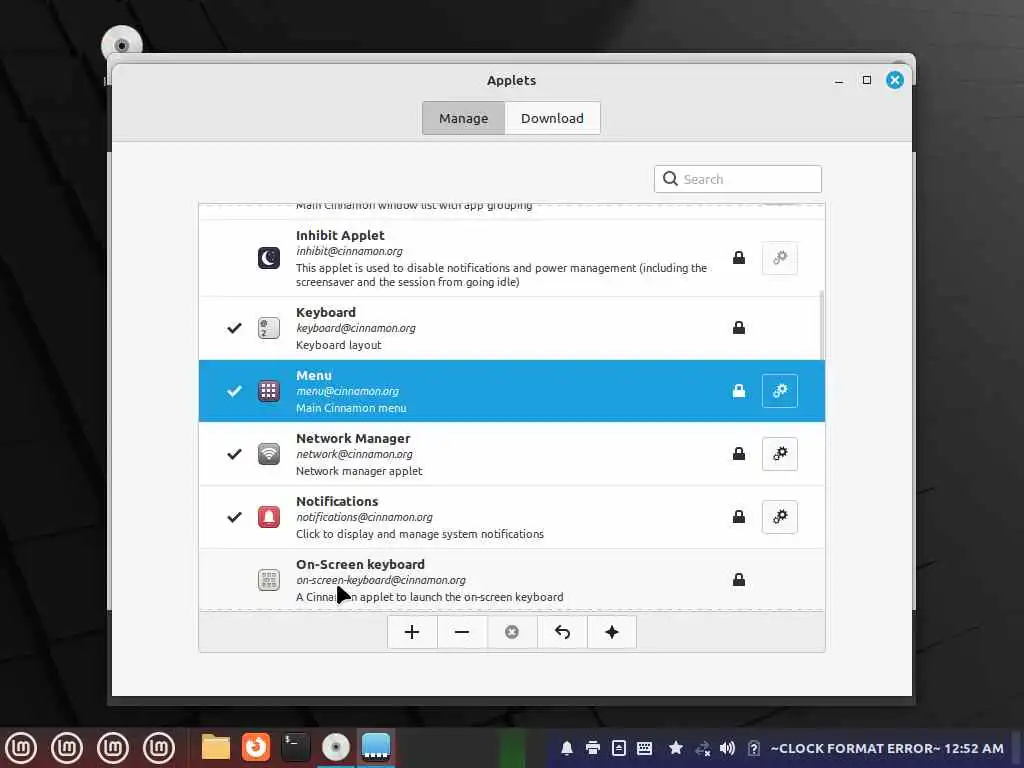Click checkmark on Menu applet row
1024x768 pixels.
click(x=234, y=391)
